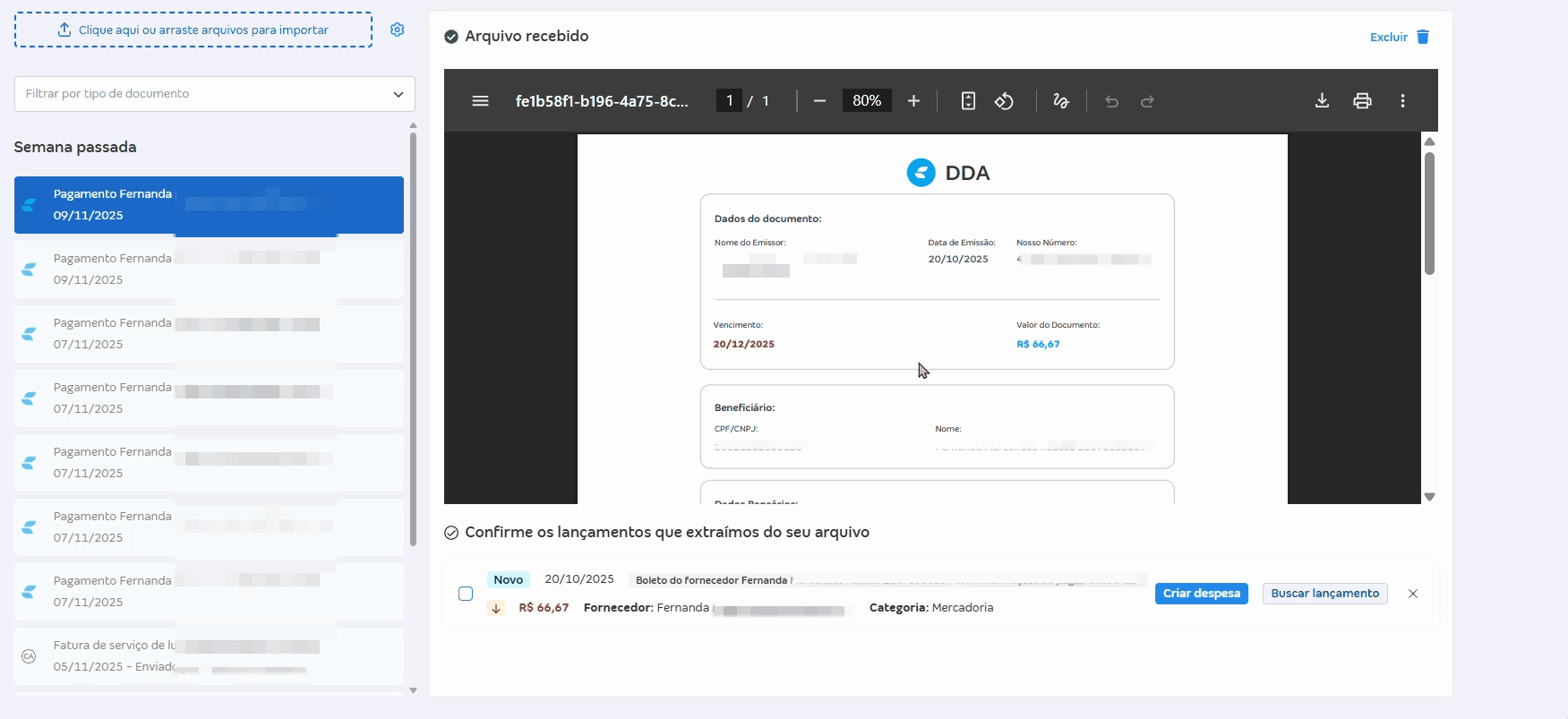Click Buscar lançamento button

point(1325,594)
